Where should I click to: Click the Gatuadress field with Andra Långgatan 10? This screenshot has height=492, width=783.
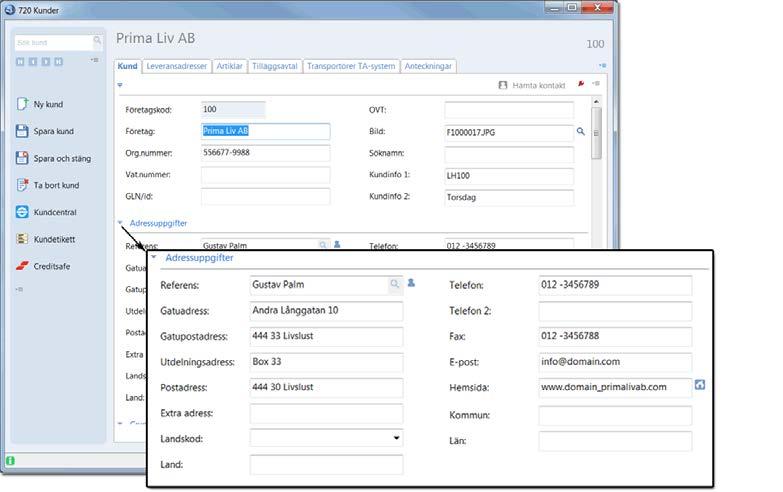point(326,311)
